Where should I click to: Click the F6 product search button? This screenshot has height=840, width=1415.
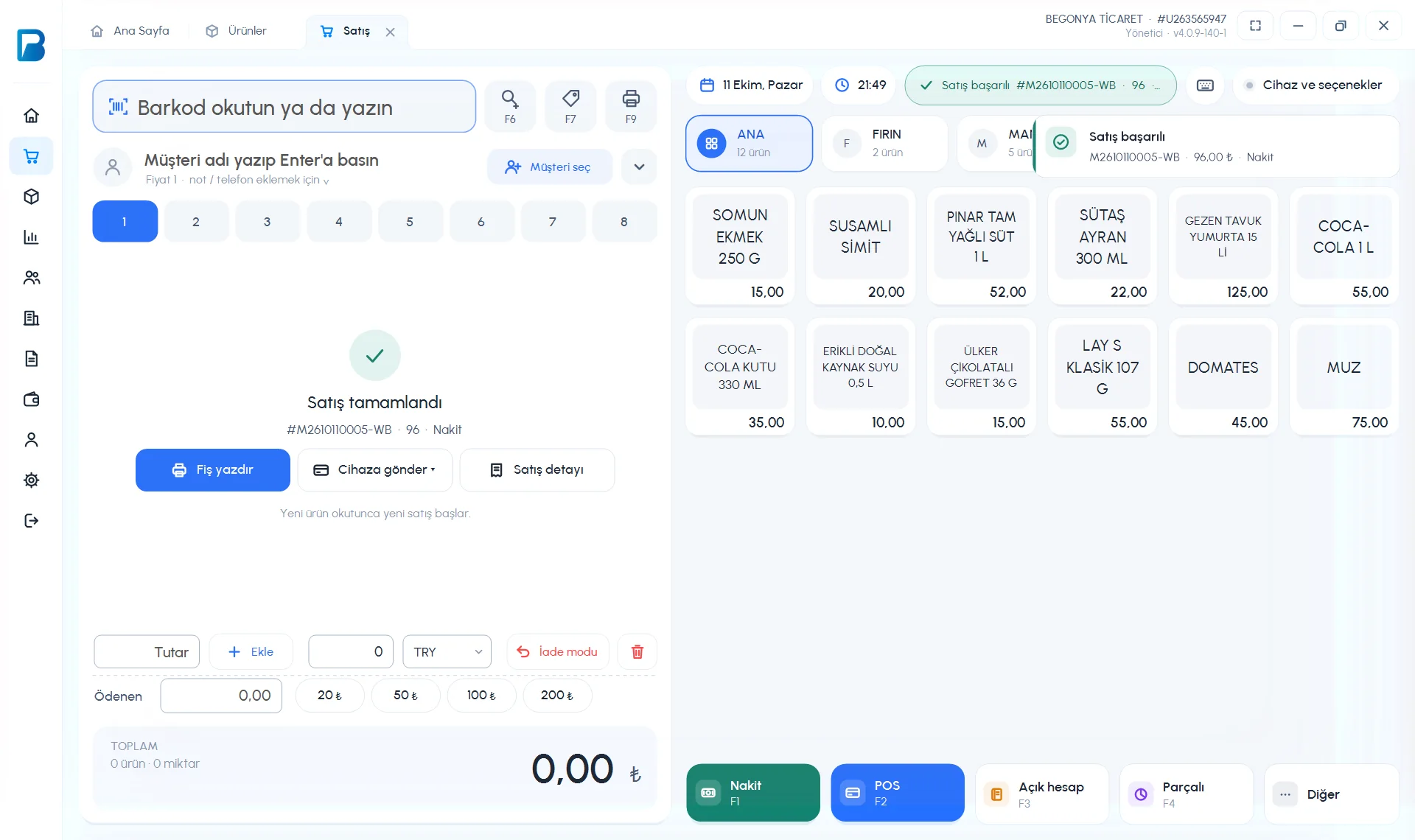pos(510,106)
